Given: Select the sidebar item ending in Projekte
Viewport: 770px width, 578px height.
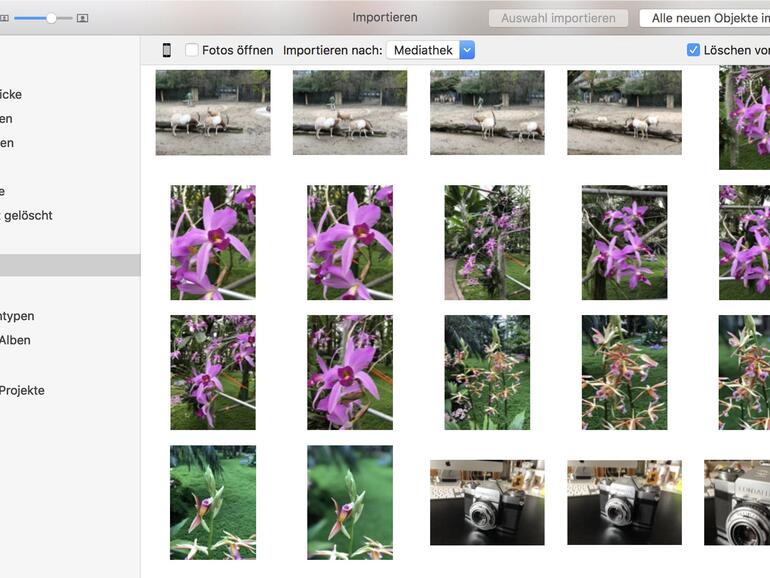Looking at the screenshot, I should click(x=22, y=390).
